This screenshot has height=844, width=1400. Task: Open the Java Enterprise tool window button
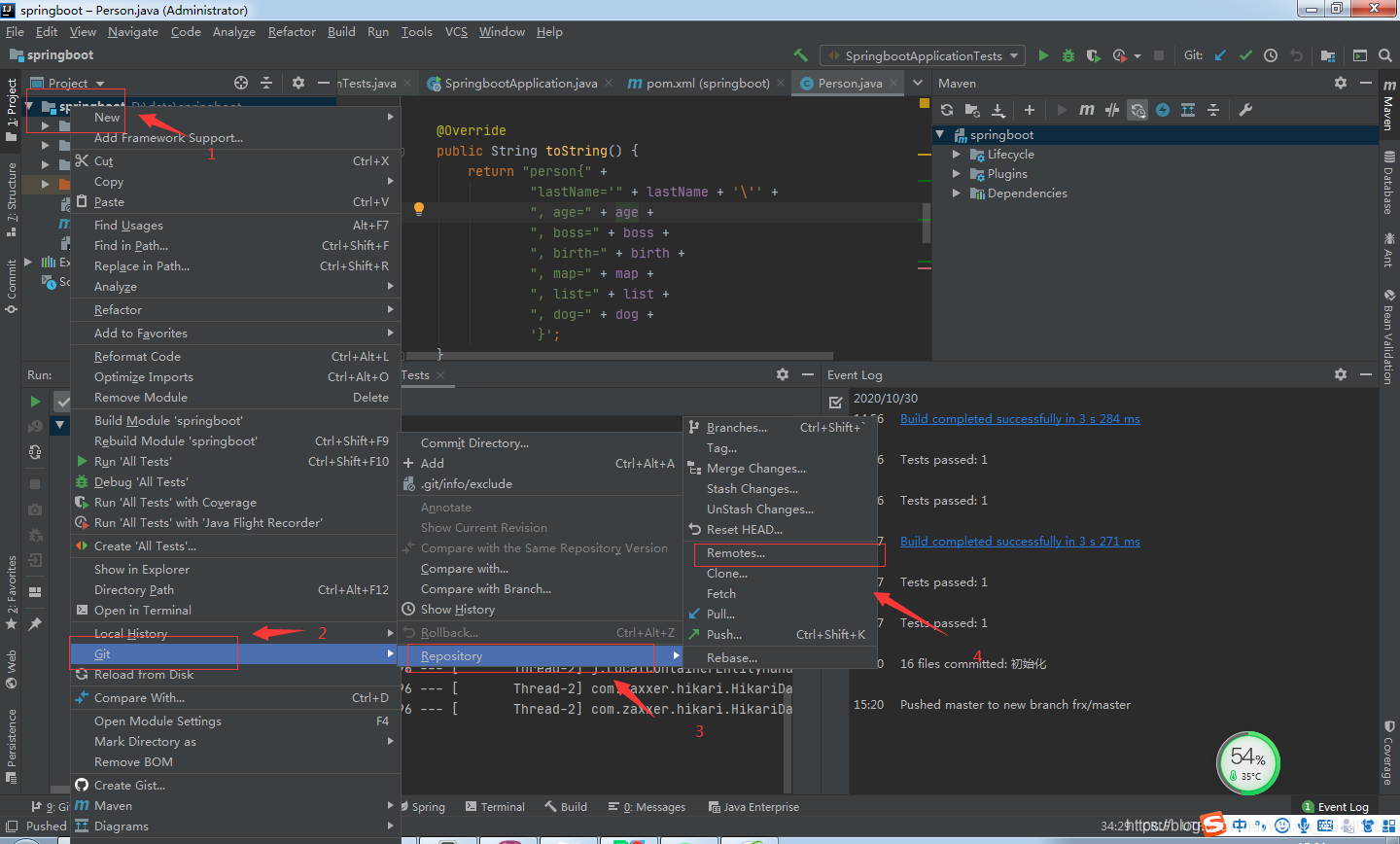pos(753,806)
